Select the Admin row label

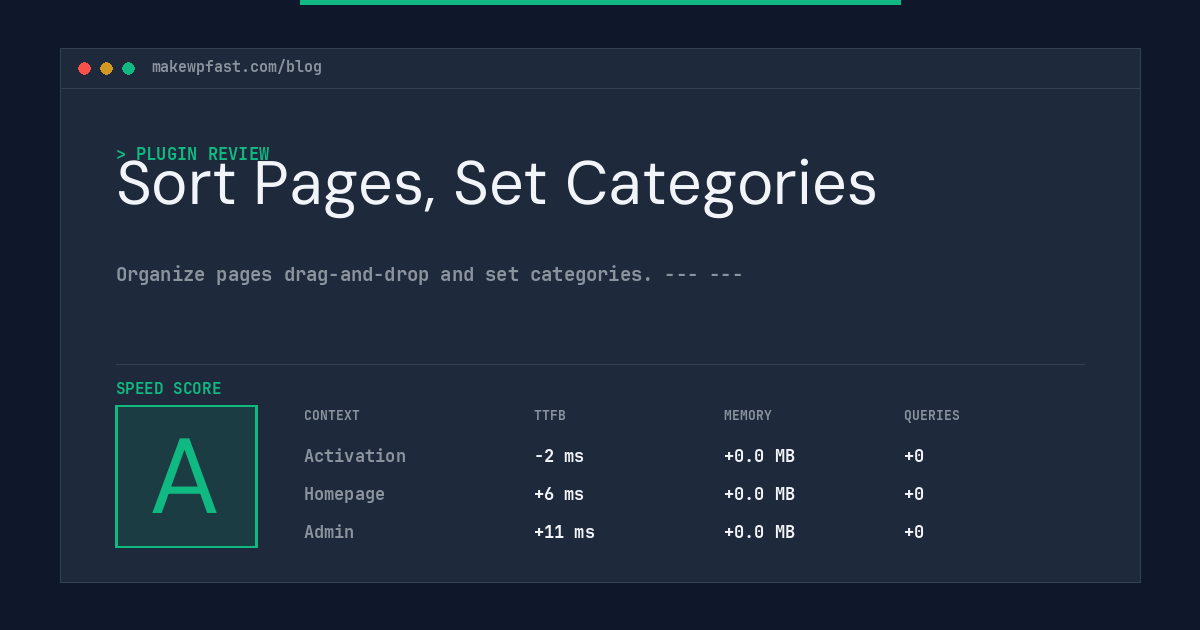(x=329, y=532)
